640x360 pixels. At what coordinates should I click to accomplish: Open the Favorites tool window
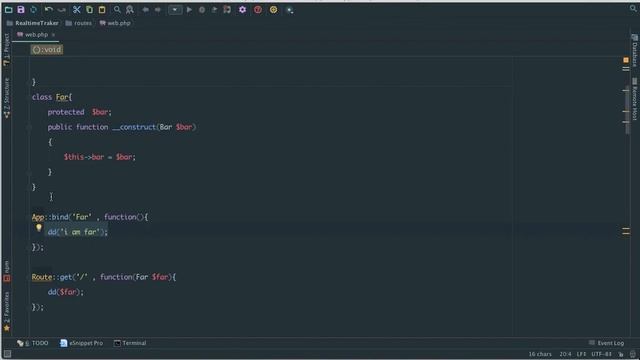coord(6,311)
